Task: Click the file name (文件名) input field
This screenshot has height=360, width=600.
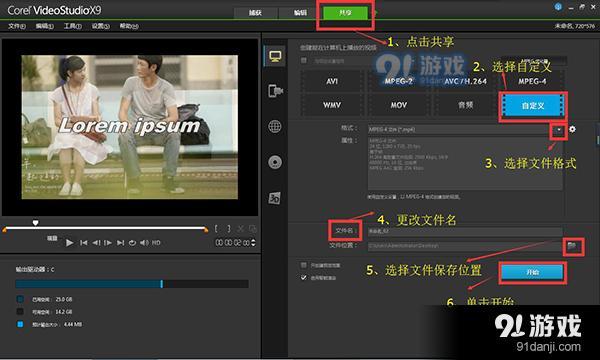Action: [465, 231]
